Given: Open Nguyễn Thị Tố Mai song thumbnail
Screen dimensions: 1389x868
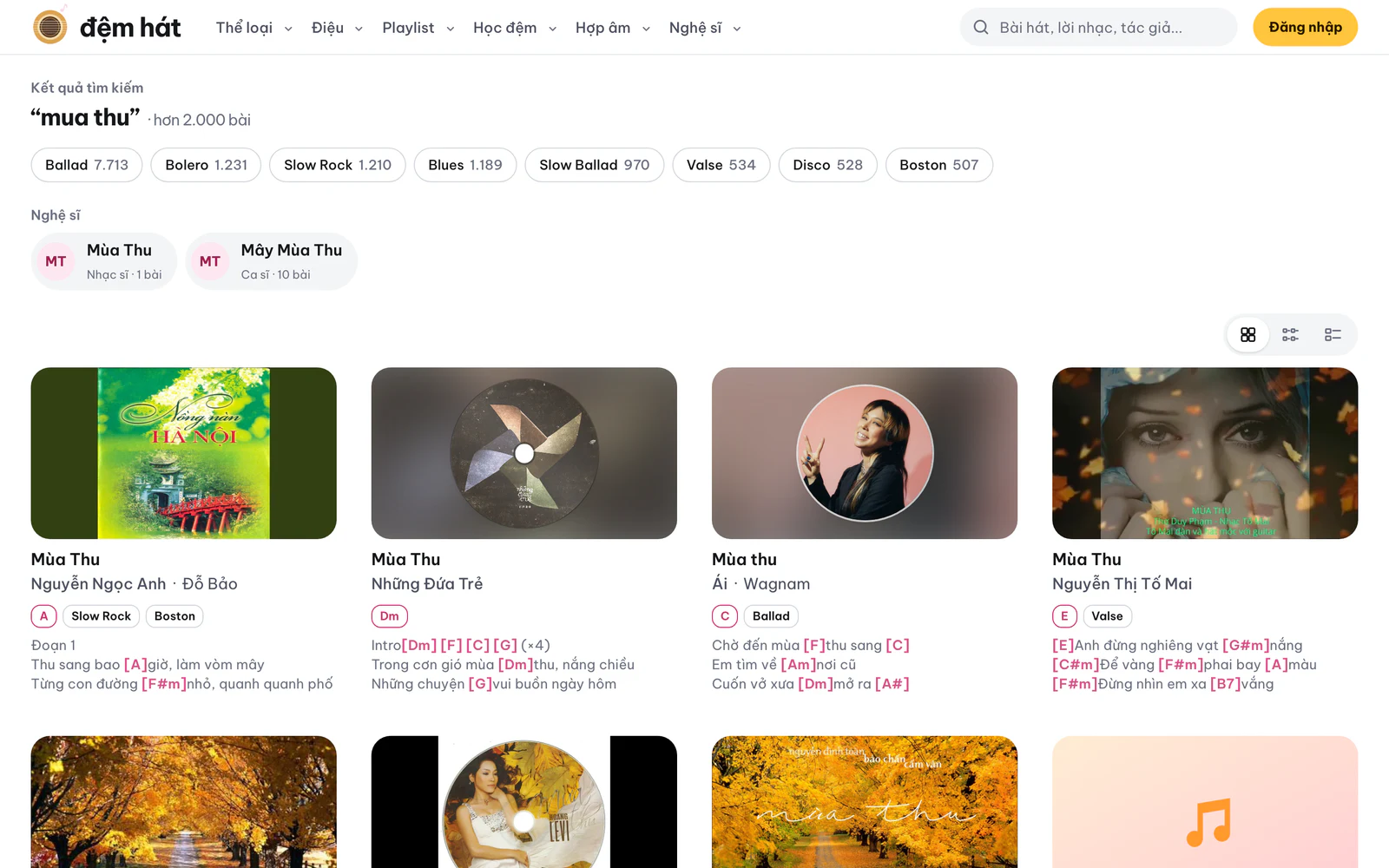Looking at the screenshot, I should [x=1205, y=453].
